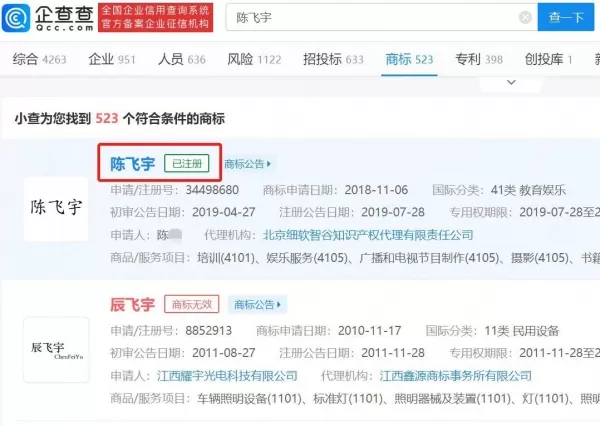This screenshot has height=426, width=600.
Task: Expand the filter panel chevron
Action: (x=511, y=82)
